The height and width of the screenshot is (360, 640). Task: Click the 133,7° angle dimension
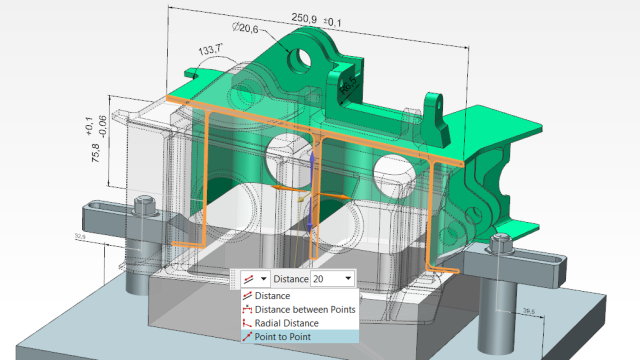pos(211,50)
